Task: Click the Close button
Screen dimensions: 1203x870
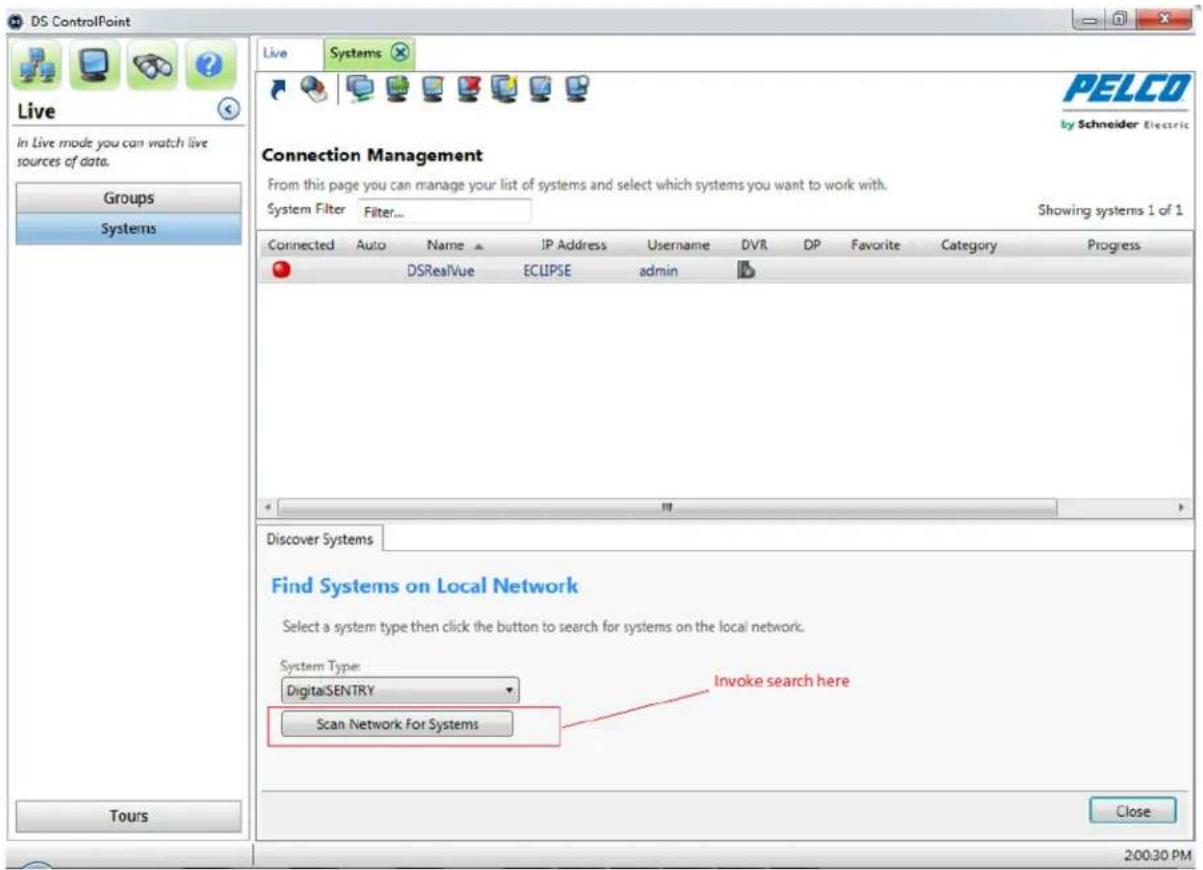Action: 1133,811
